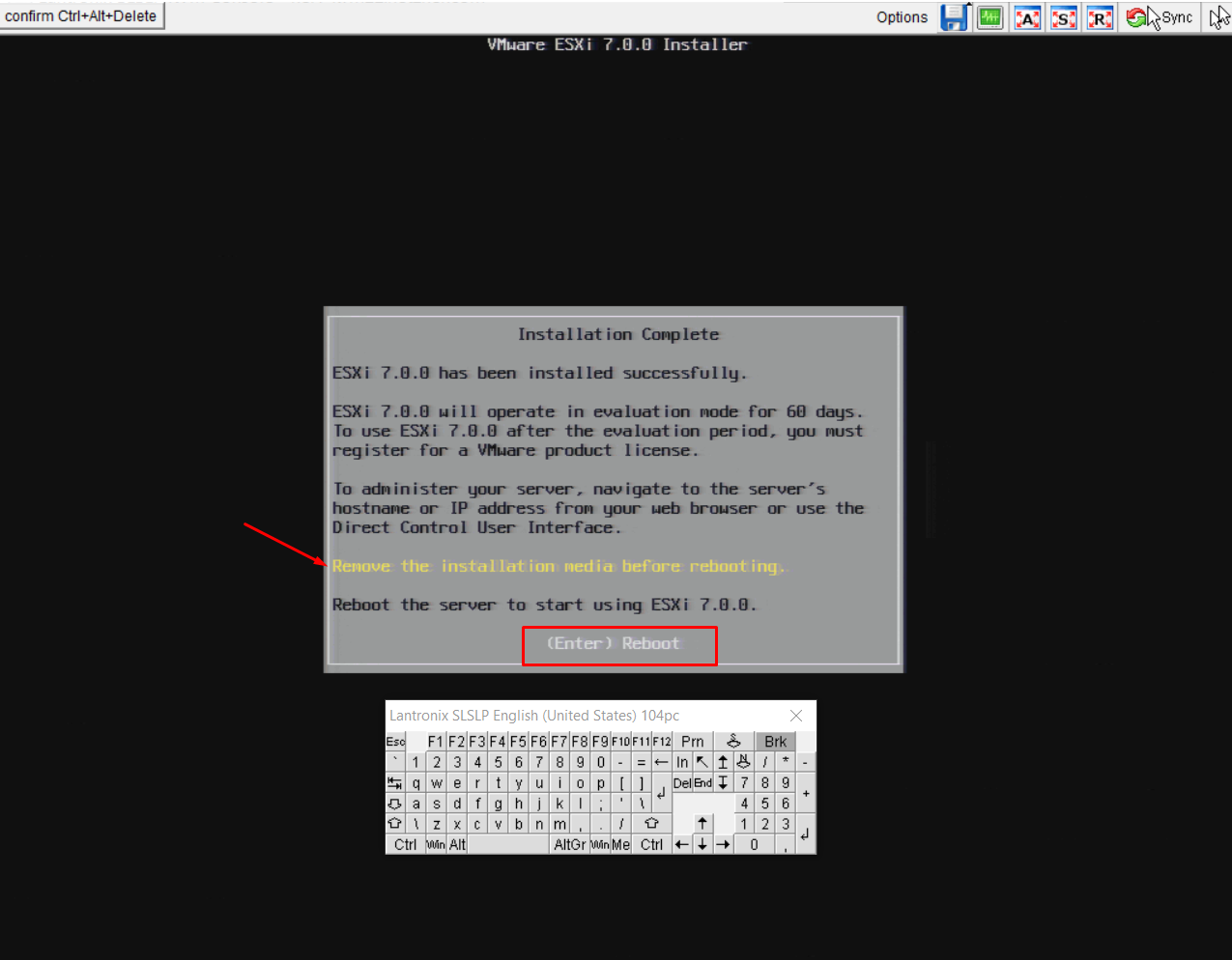1232x960 pixels.
Task: Click the spacebar on soft keyboard
Action: (508, 844)
